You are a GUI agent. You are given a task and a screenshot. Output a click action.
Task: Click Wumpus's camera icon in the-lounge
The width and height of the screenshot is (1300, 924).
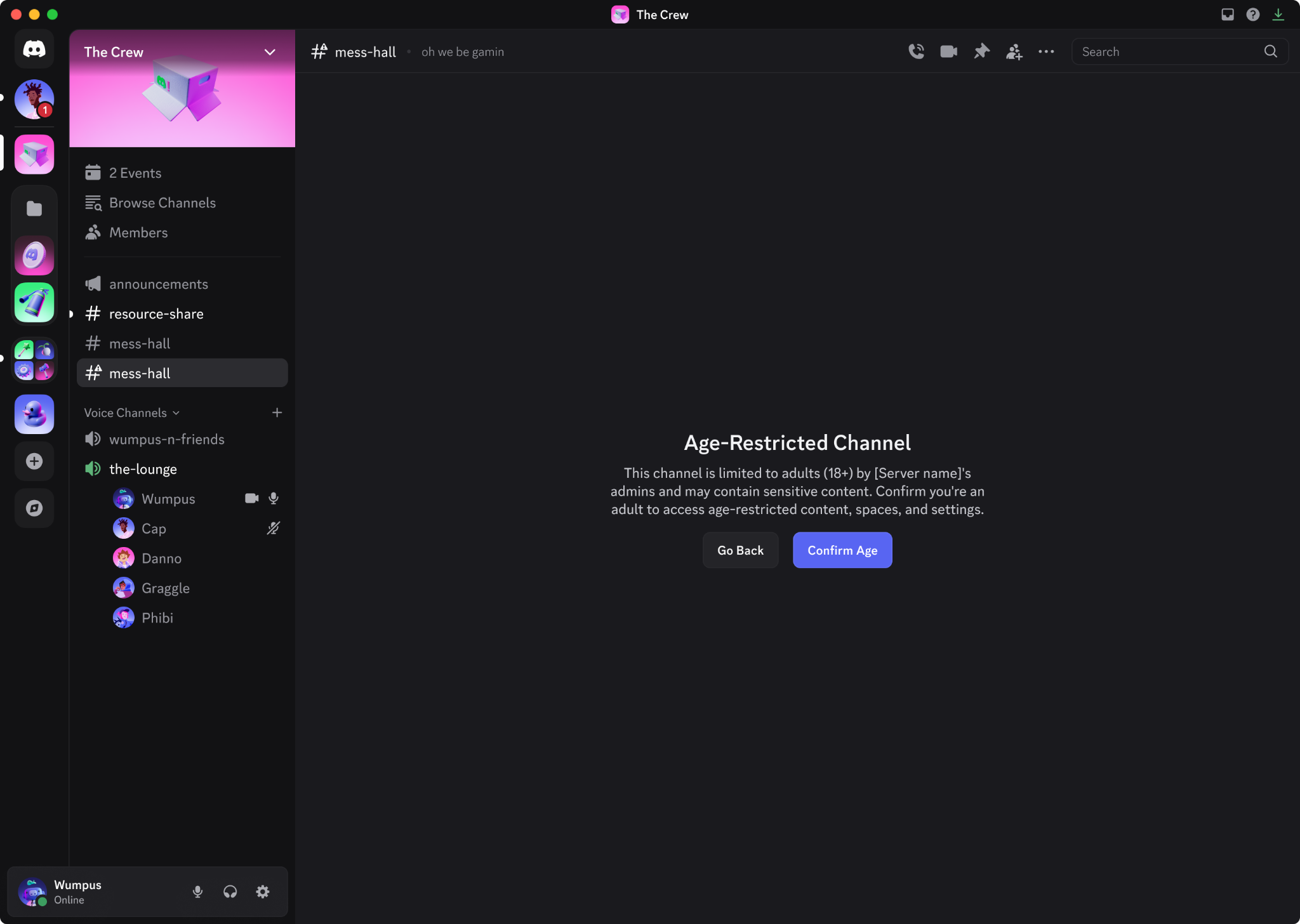(x=251, y=498)
